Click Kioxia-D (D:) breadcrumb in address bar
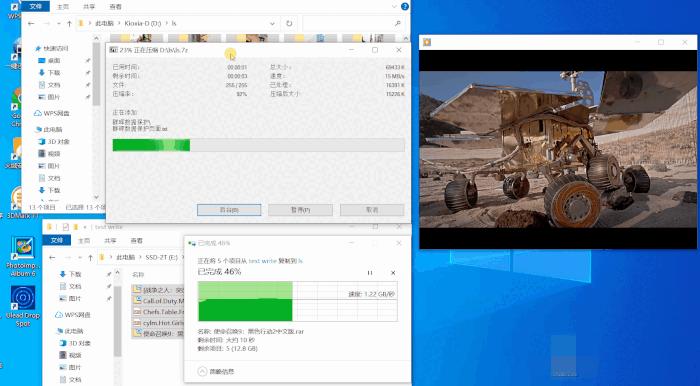Screen dimensions: 700x386 (x=142, y=23)
